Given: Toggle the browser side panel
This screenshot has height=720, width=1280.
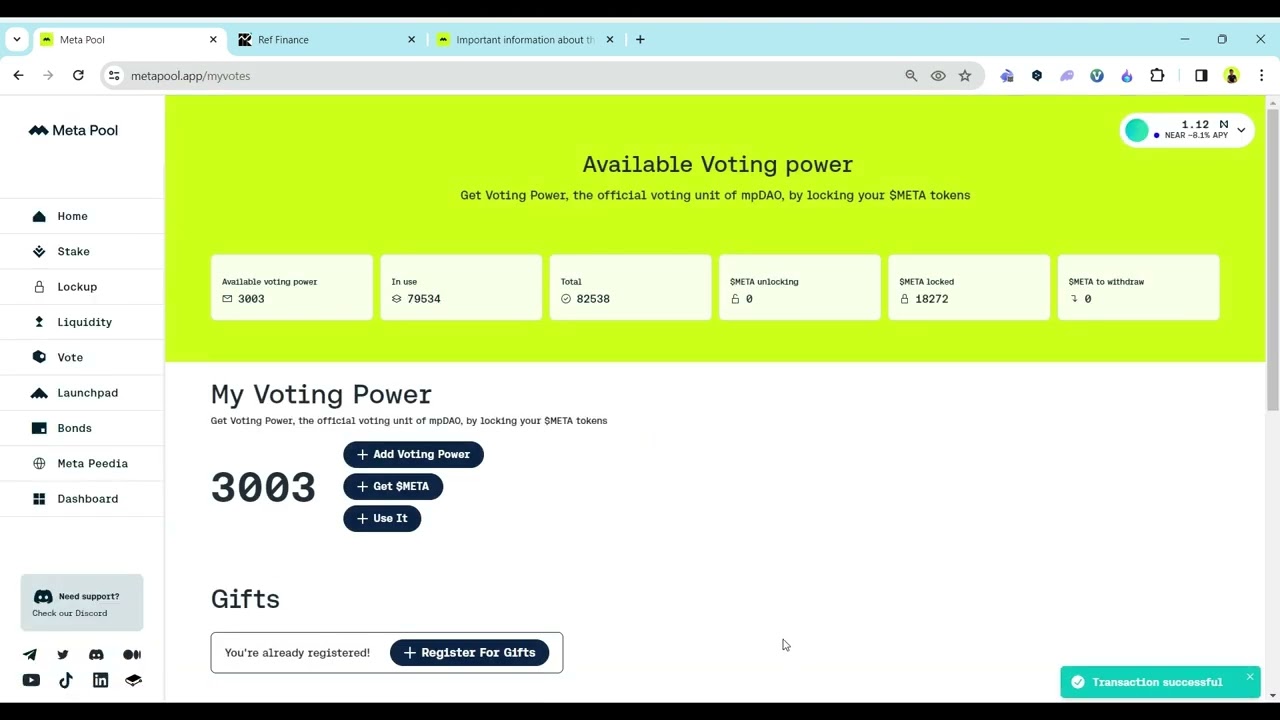Looking at the screenshot, I should (x=1201, y=76).
